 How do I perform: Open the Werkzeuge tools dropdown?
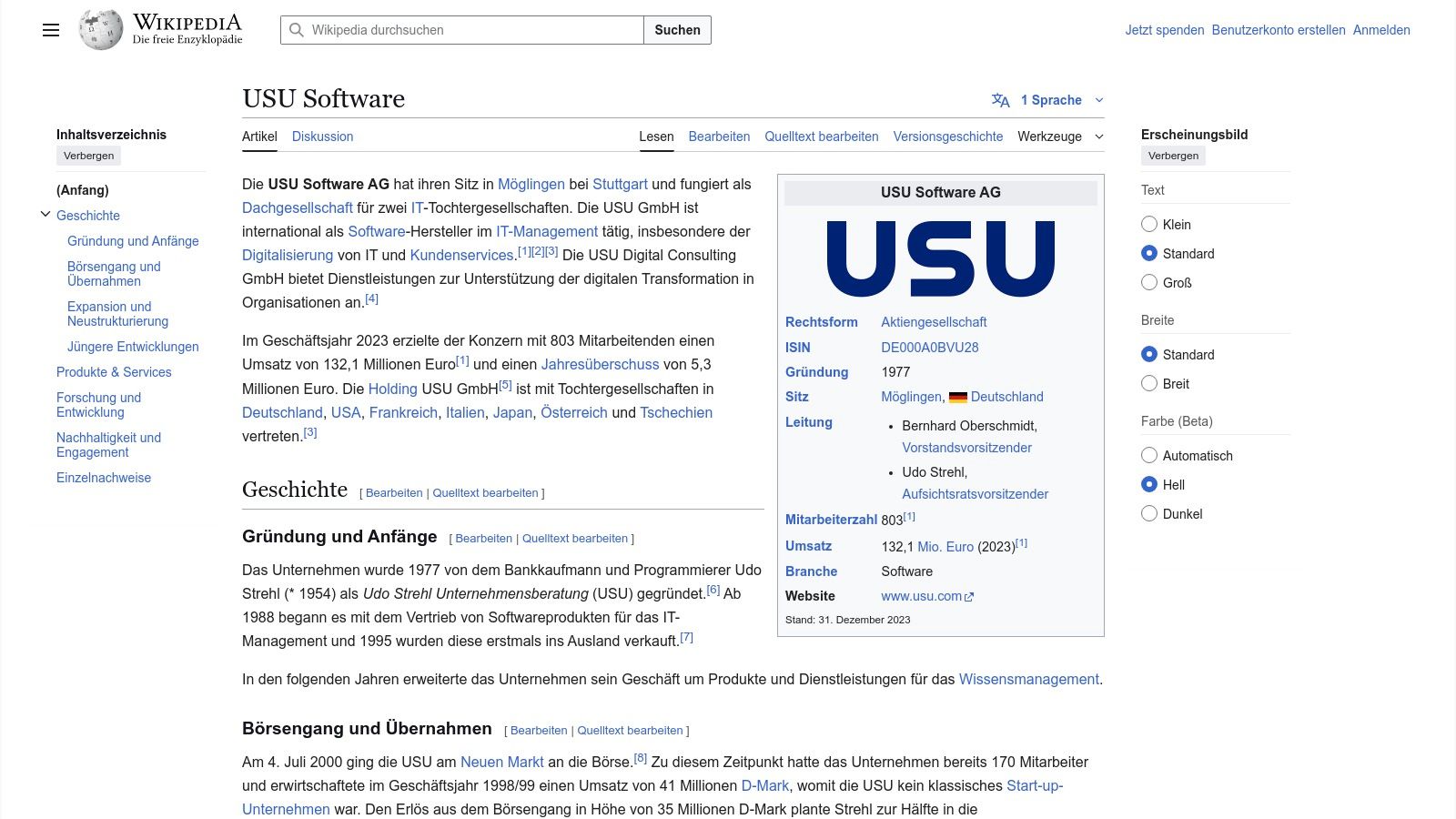(1060, 136)
